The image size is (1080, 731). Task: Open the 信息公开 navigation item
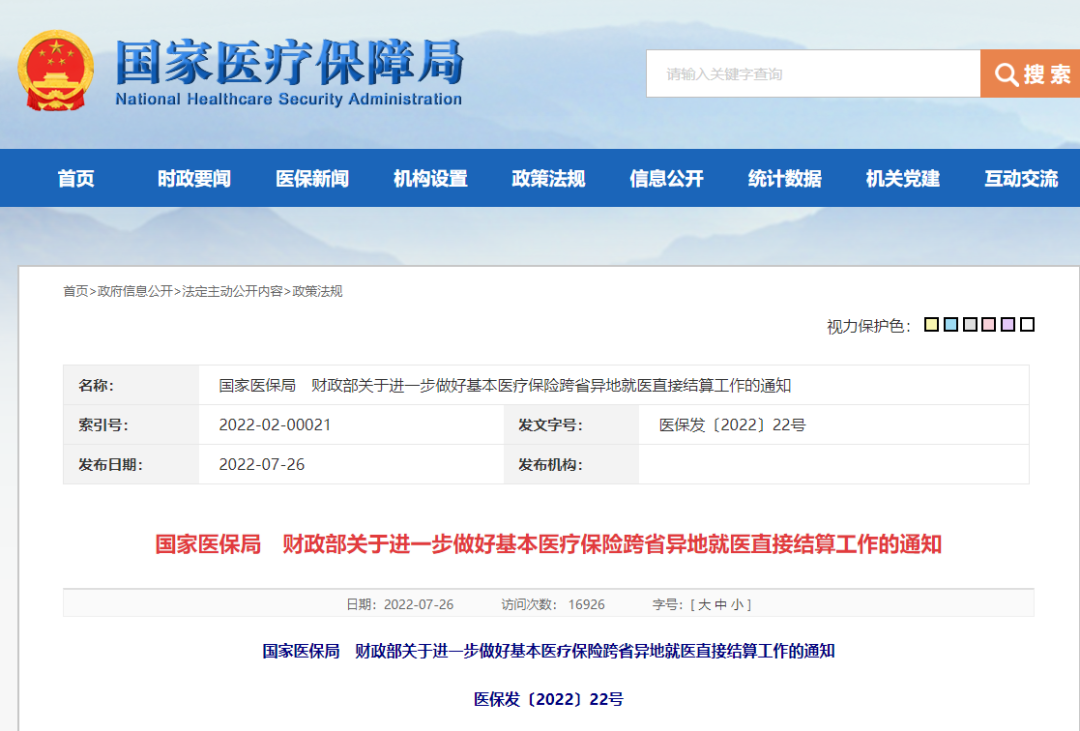667,178
